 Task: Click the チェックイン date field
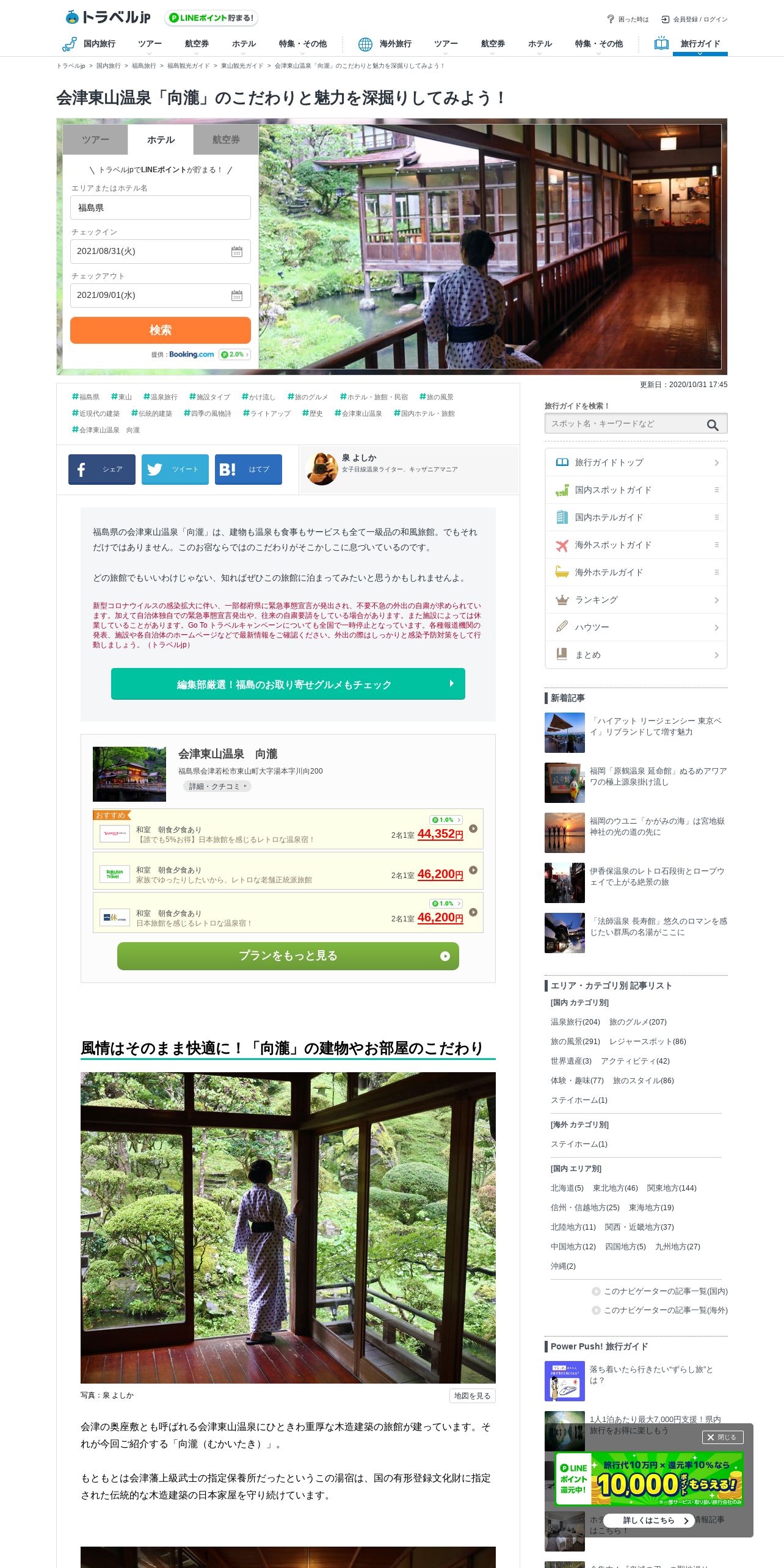[x=161, y=252]
